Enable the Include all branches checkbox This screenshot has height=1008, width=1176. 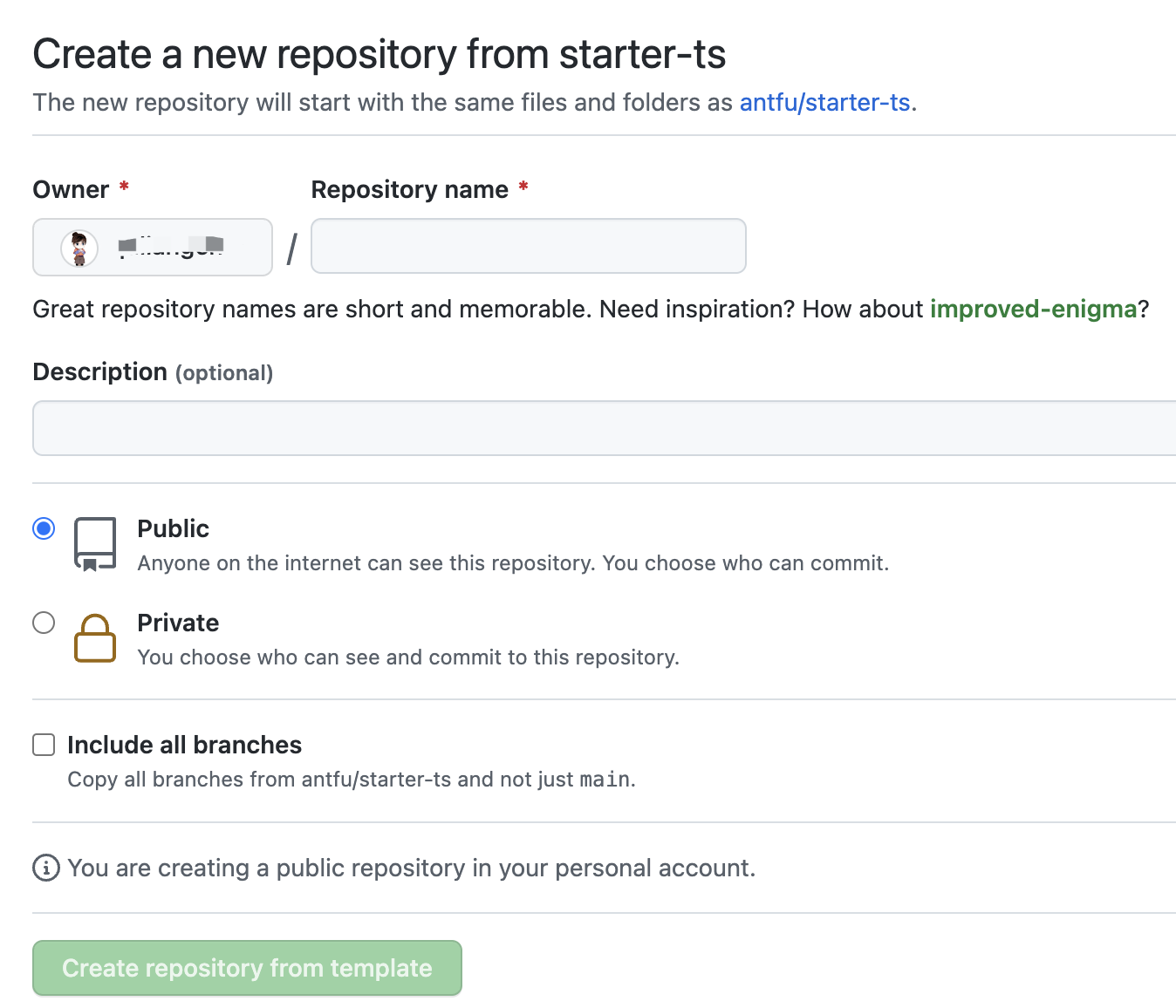point(44,745)
